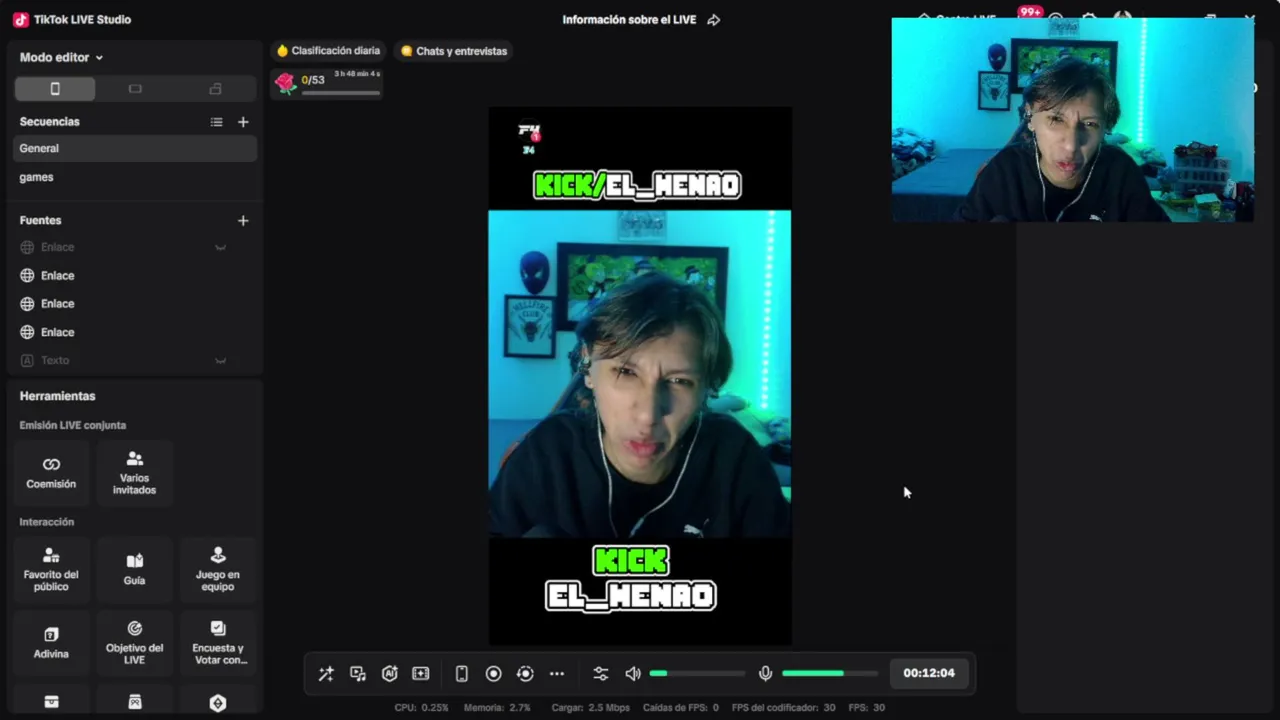The height and width of the screenshot is (720, 1280).
Task: Add a new source in Fuentes
Action: (x=243, y=220)
